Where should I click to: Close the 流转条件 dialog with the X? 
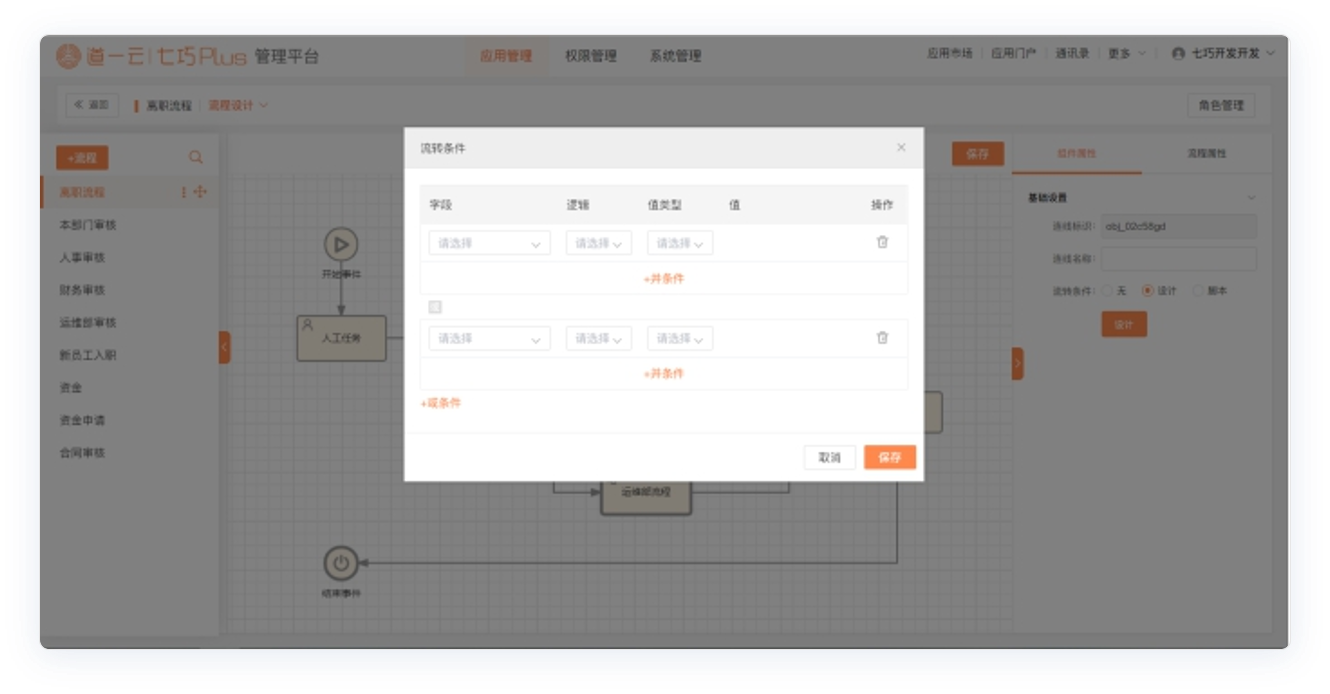pos(900,148)
